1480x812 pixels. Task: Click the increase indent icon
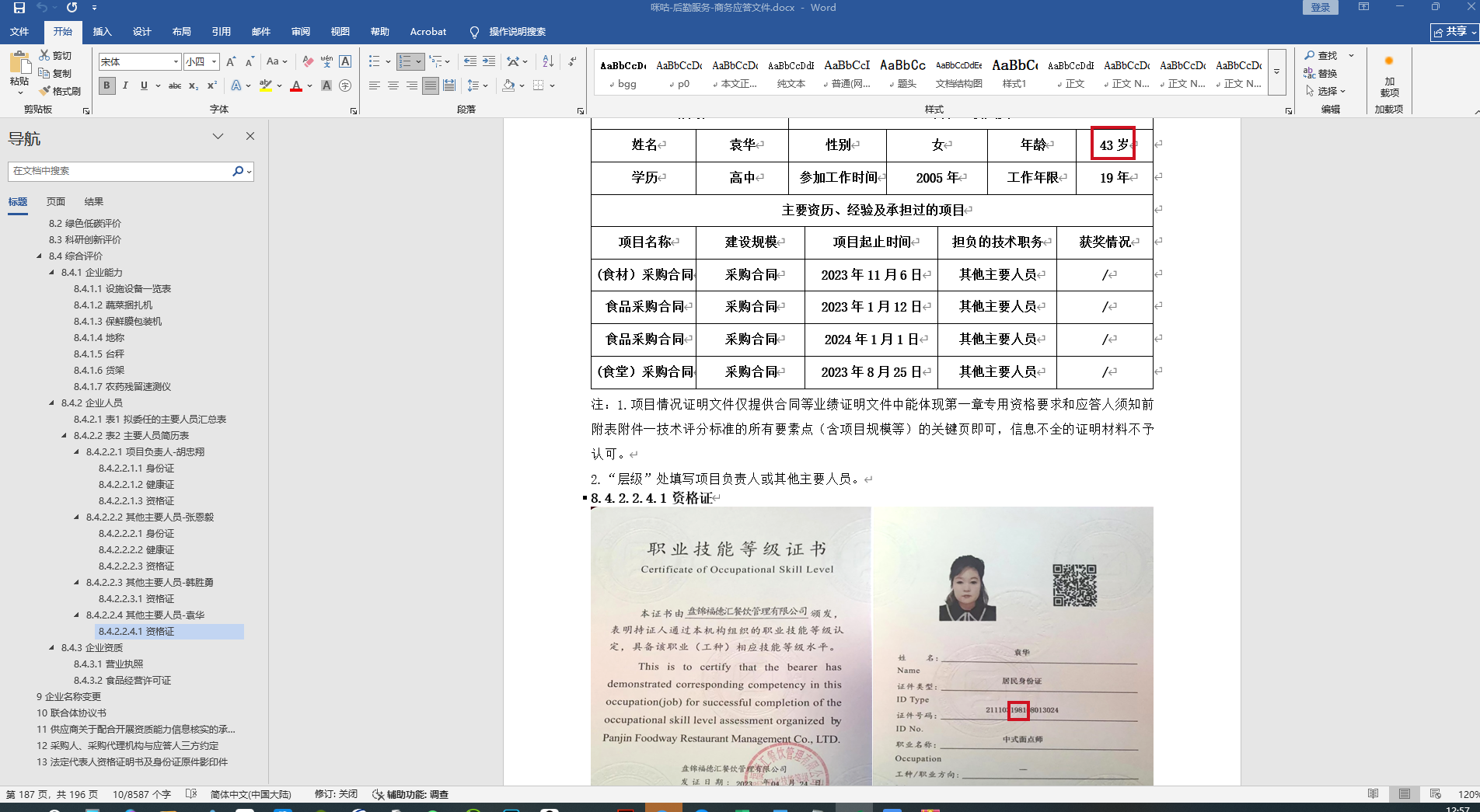coord(489,61)
